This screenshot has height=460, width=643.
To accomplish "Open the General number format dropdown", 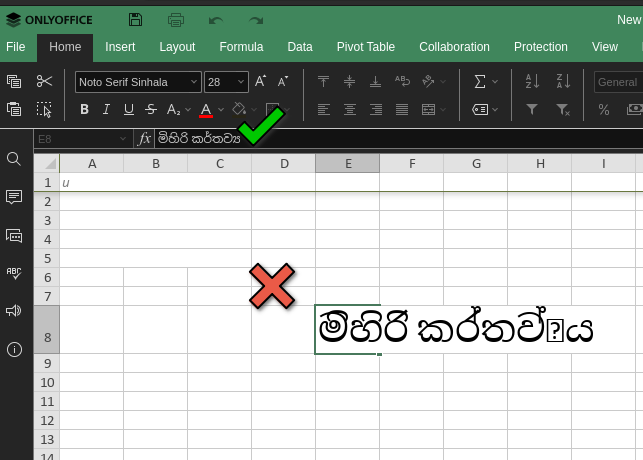I will tap(618, 82).
